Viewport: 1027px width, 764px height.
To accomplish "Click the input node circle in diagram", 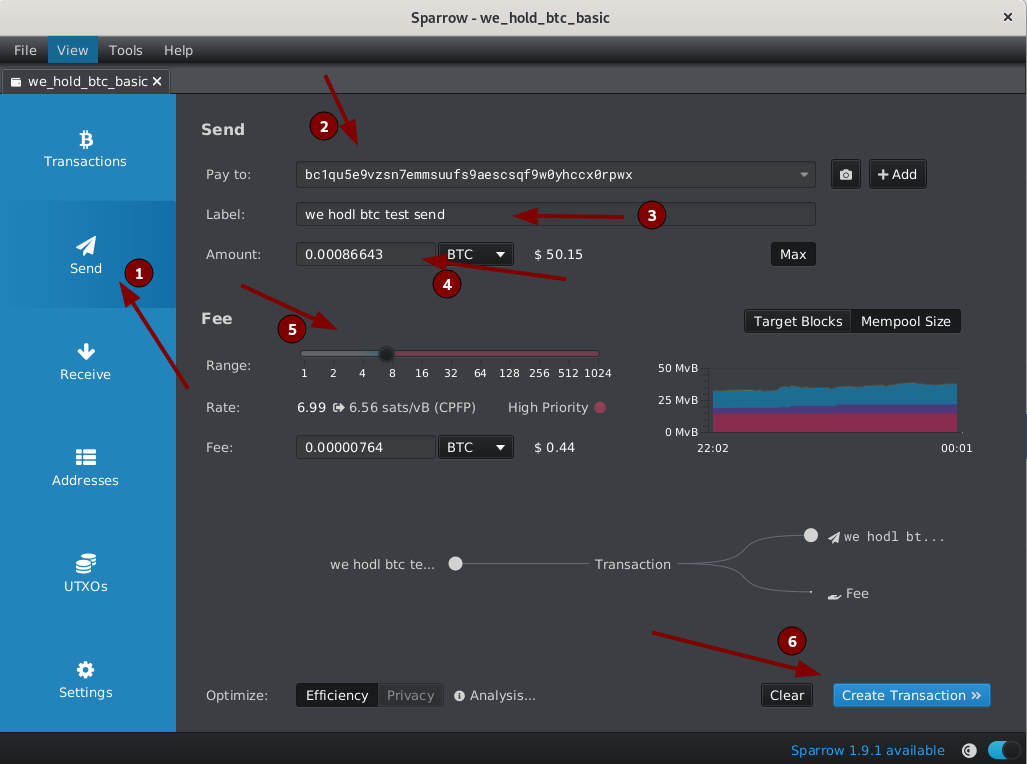I will click(455, 563).
